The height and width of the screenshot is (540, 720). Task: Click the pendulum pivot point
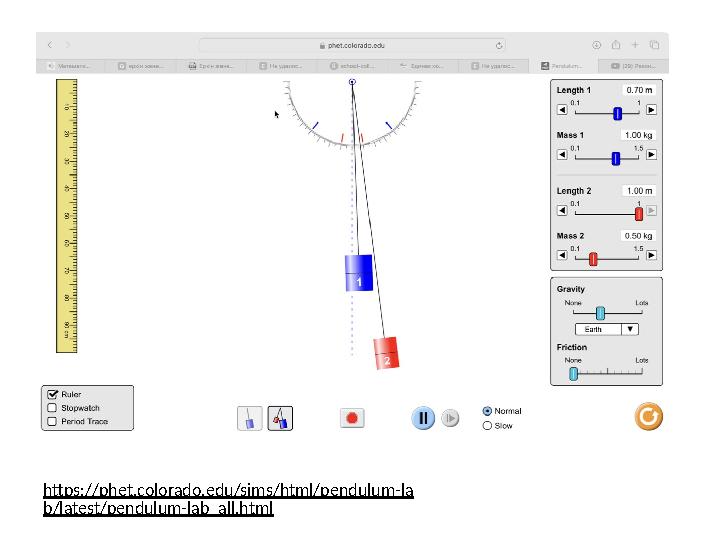click(x=352, y=82)
